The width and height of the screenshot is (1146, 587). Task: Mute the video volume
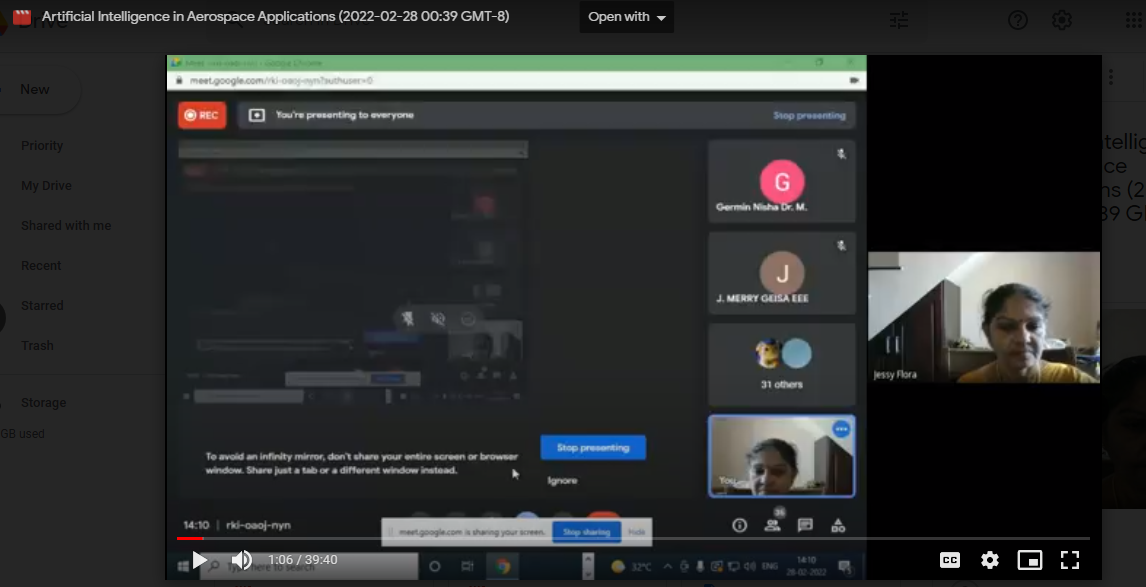[x=241, y=560]
